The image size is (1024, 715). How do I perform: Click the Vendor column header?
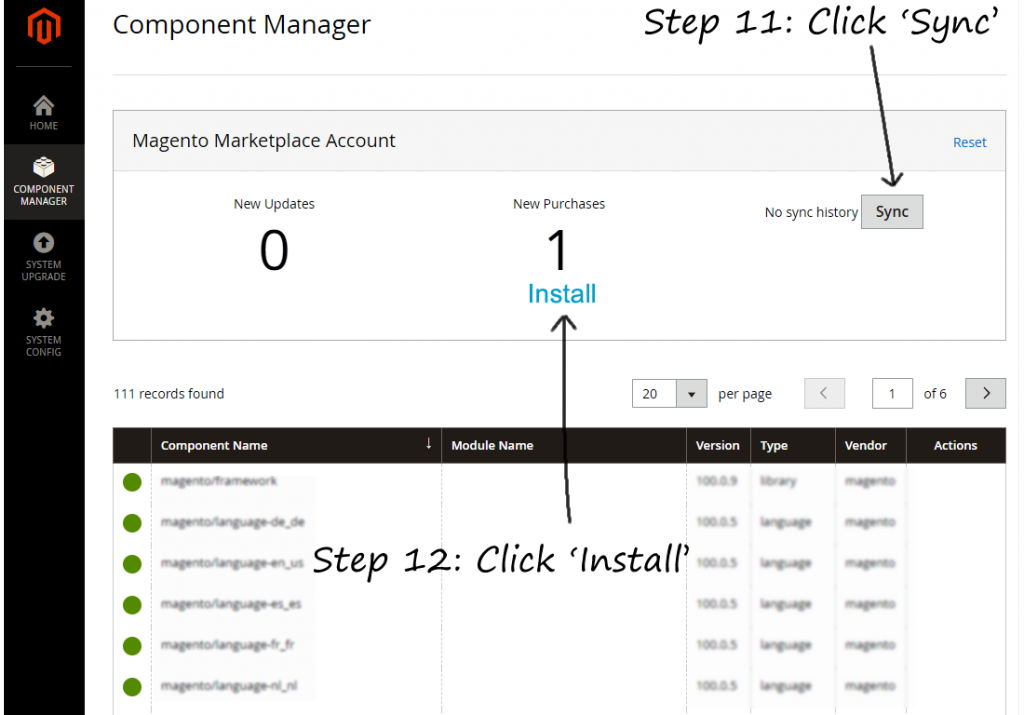(866, 446)
